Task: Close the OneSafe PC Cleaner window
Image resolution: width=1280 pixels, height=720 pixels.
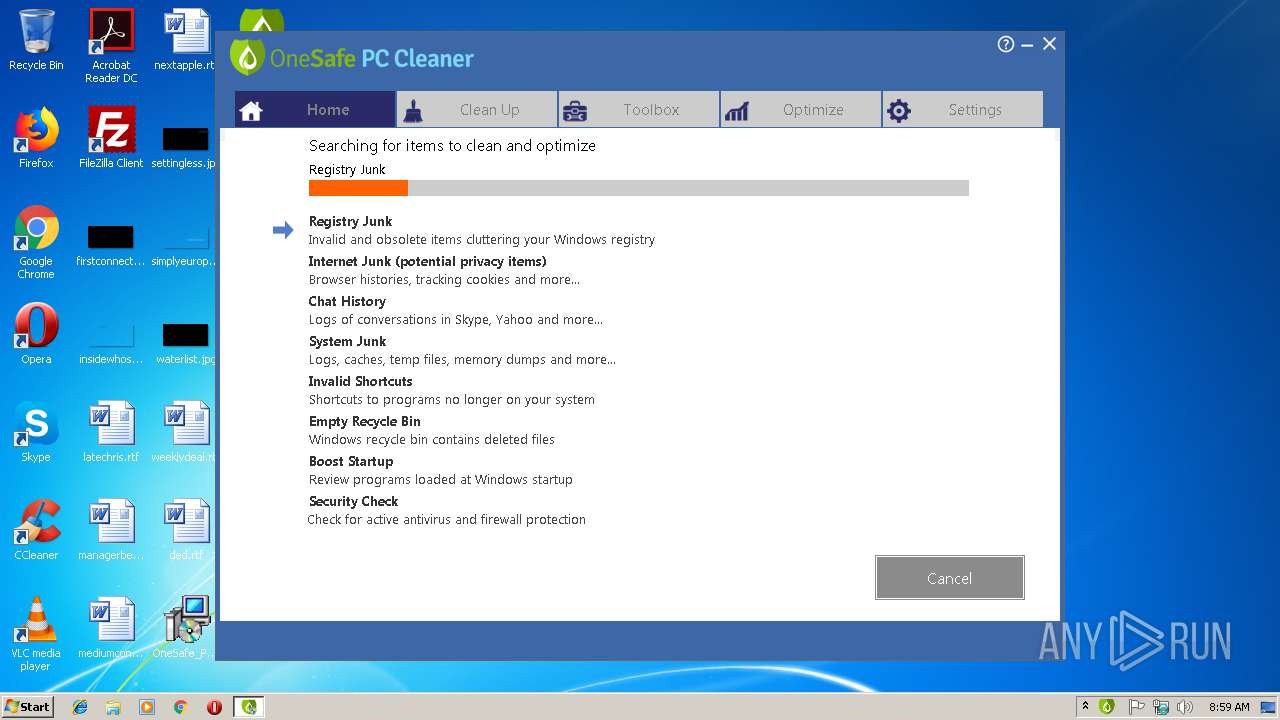Action: tap(1049, 44)
